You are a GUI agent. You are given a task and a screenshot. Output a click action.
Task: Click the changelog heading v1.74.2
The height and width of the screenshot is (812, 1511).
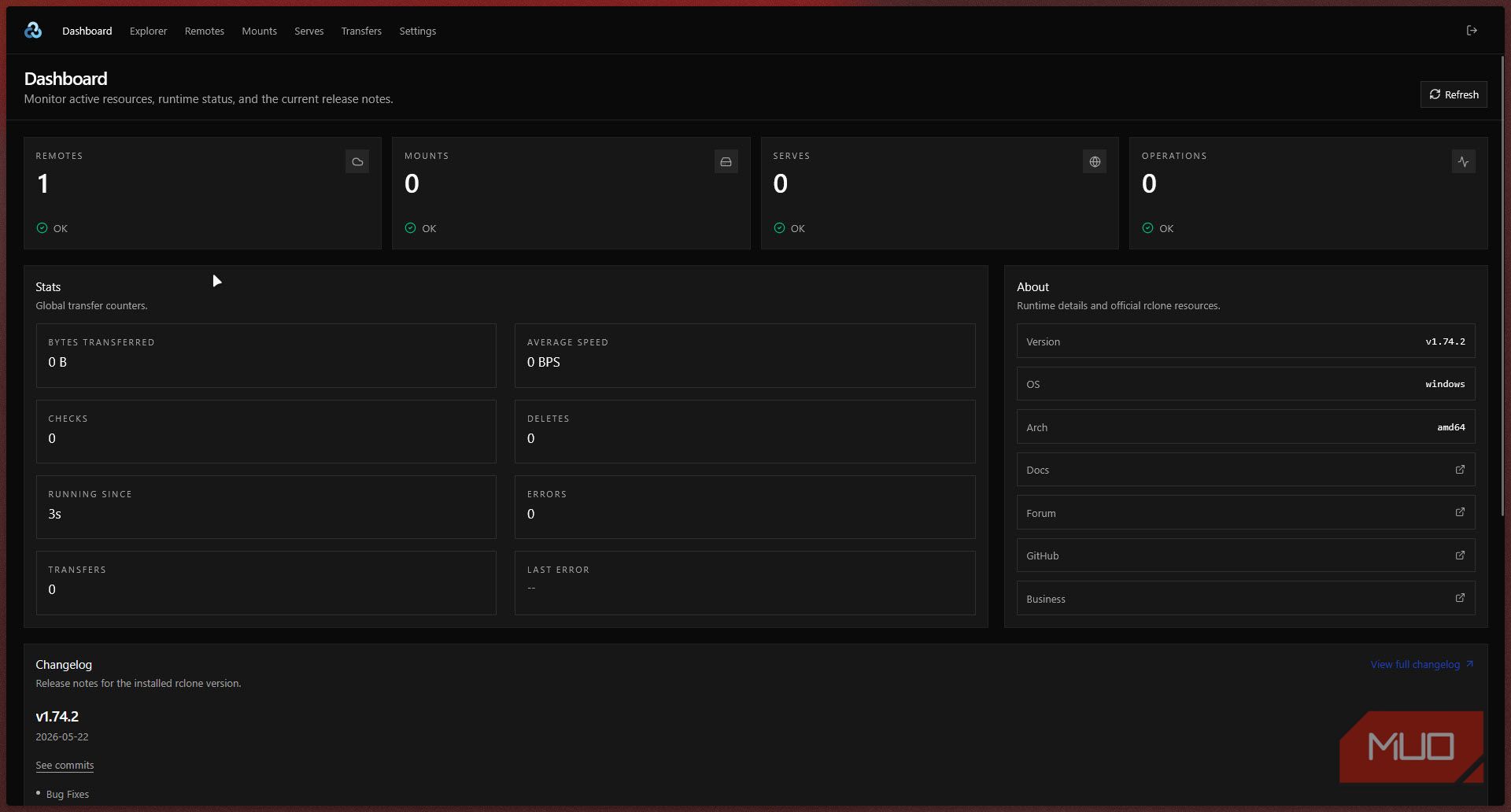click(57, 716)
